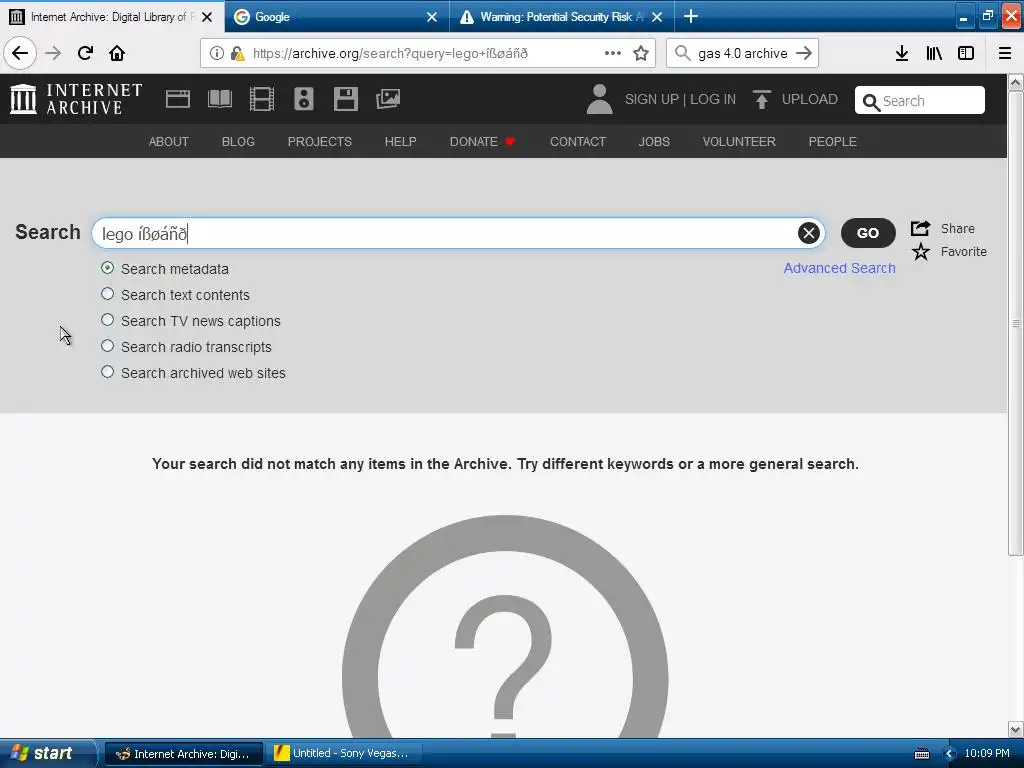
Task: Click the UPLOAD link
Action: point(810,99)
